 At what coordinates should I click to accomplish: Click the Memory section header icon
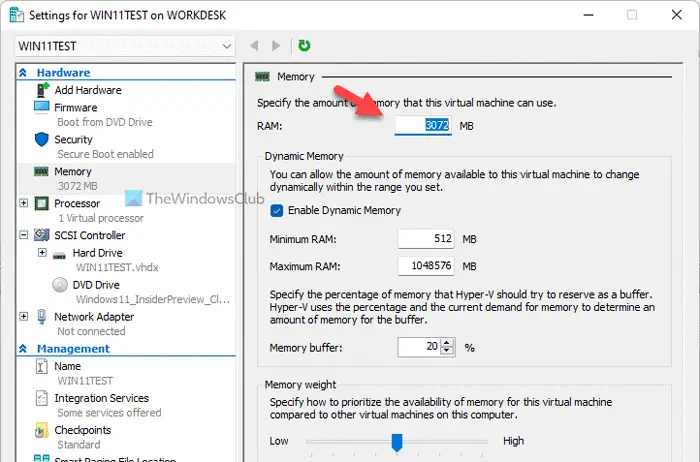pyautogui.click(x=262, y=77)
